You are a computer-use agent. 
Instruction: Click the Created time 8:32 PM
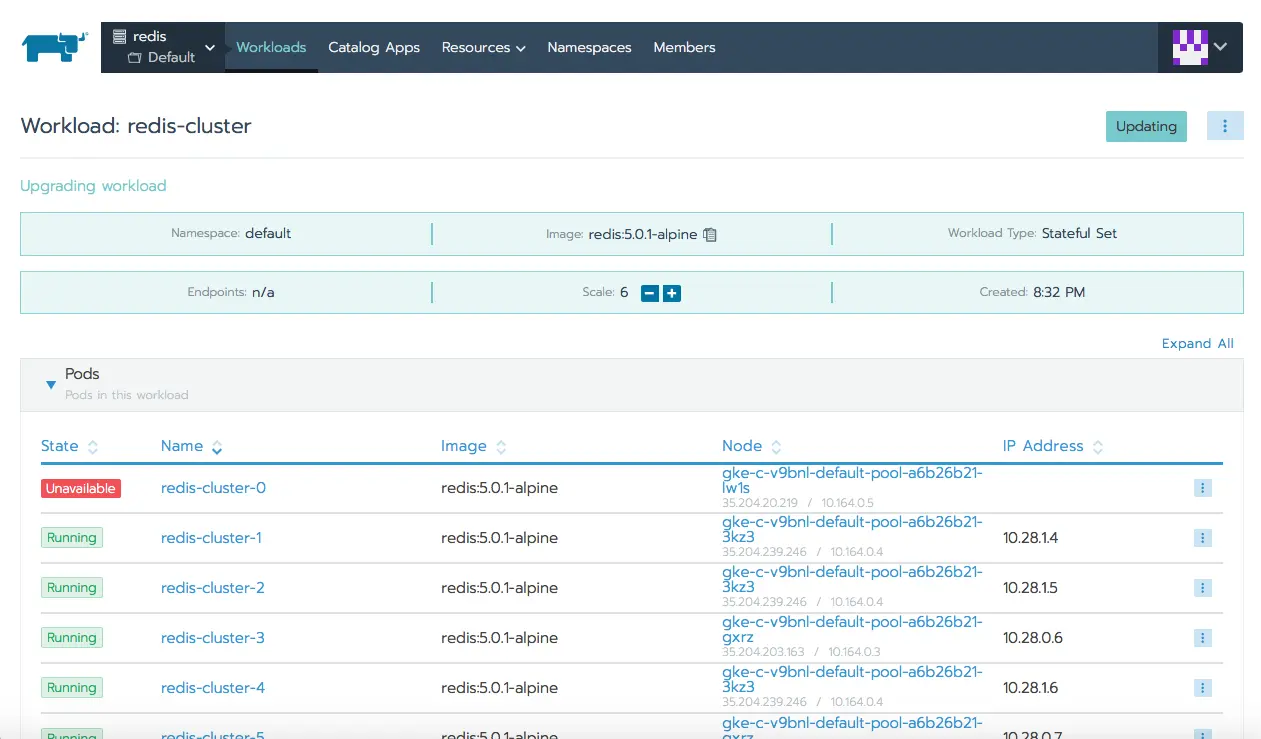click(x=1059, y=292)
